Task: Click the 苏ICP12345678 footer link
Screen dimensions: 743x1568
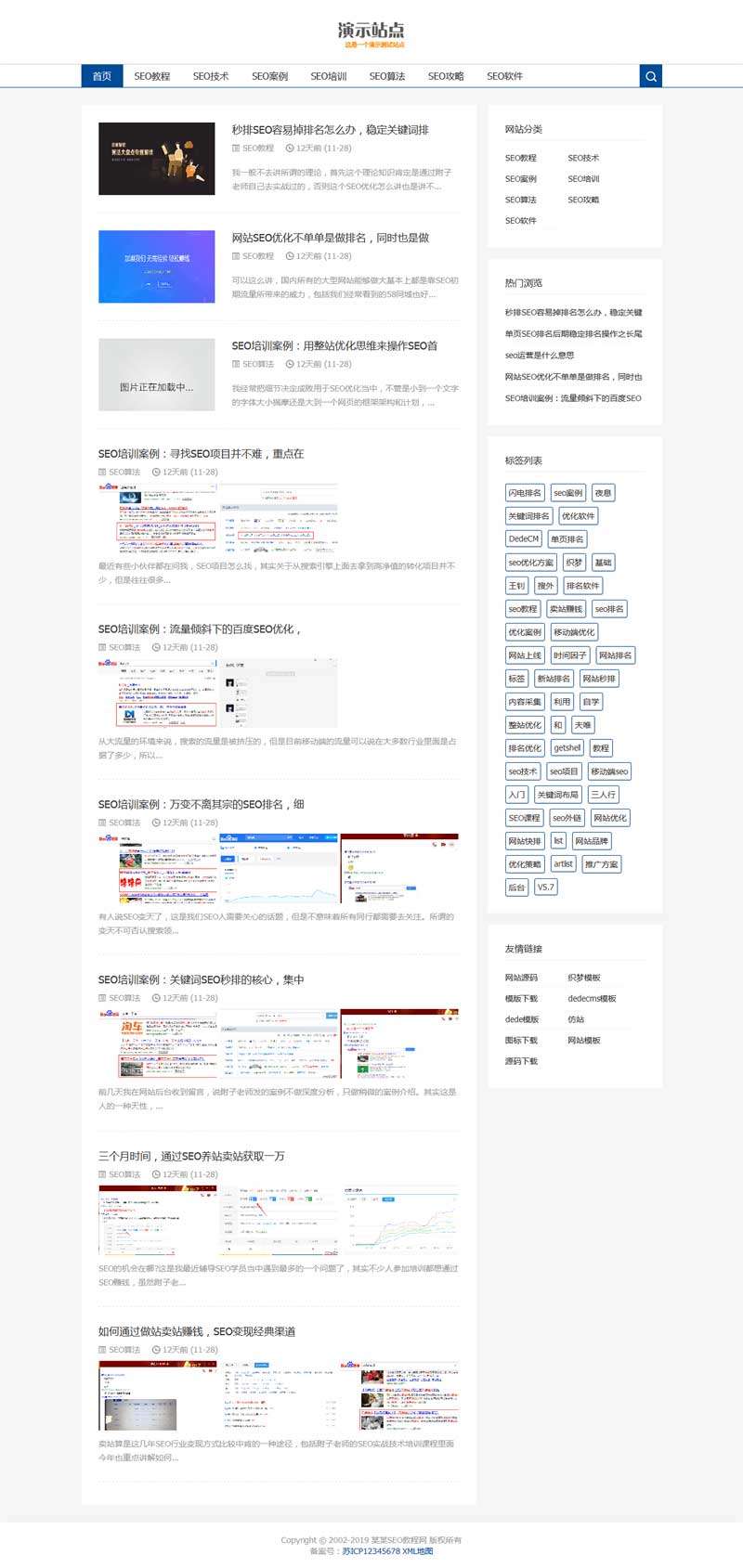Action: tap(371, 1550)
